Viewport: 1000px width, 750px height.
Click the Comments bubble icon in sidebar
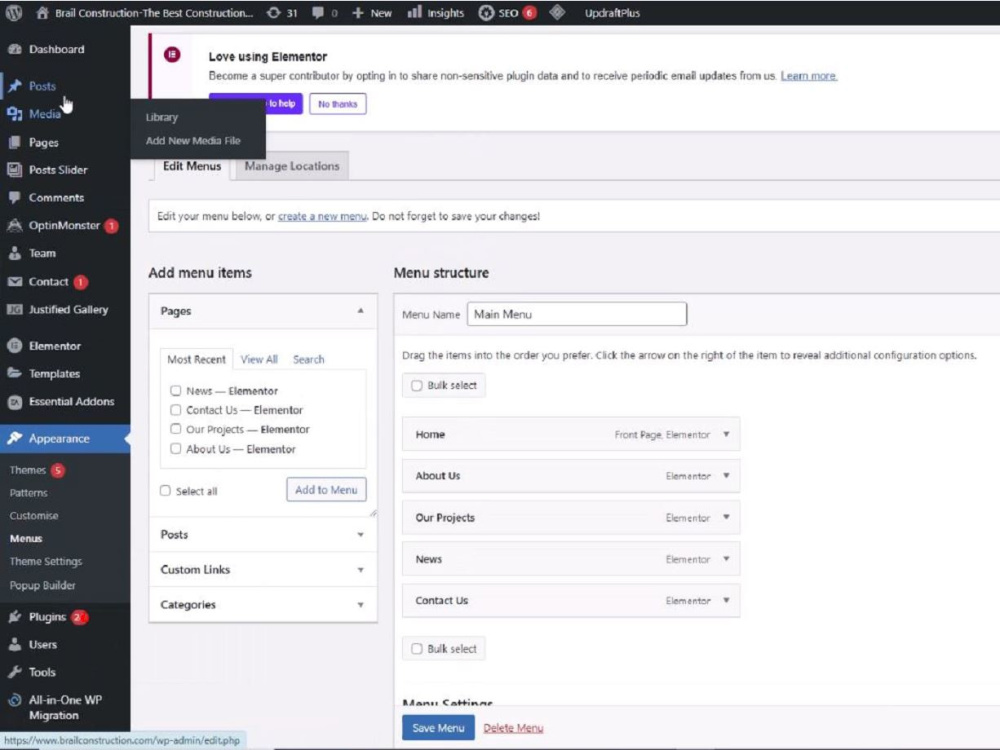[15, 198]
